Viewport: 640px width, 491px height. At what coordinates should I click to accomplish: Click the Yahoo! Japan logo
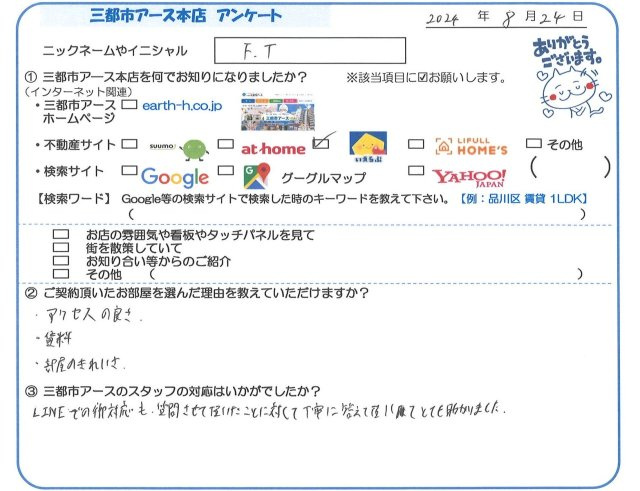point(469,177)
